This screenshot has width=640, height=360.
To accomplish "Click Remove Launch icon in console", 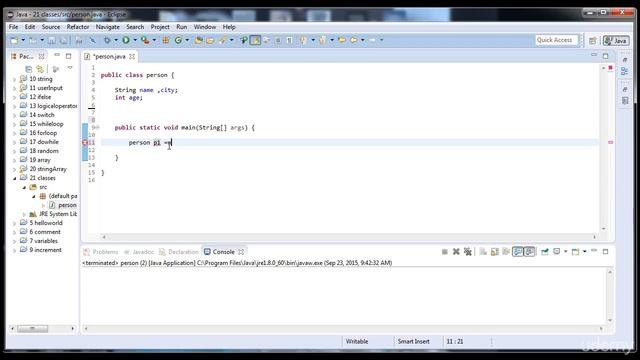I will point(456,252).
